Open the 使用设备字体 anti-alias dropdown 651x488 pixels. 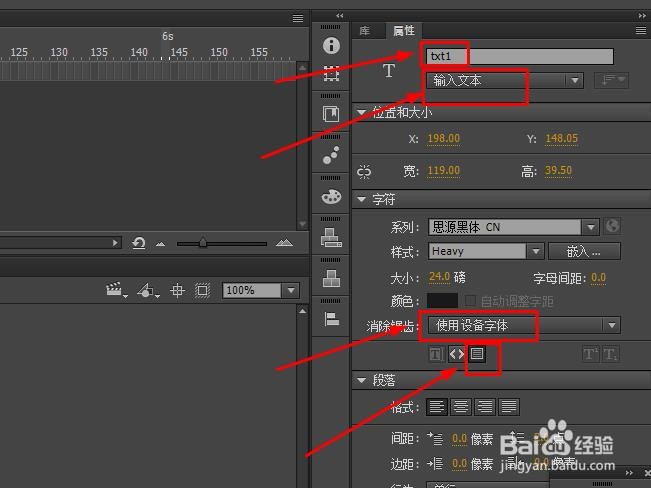(524, 325)
